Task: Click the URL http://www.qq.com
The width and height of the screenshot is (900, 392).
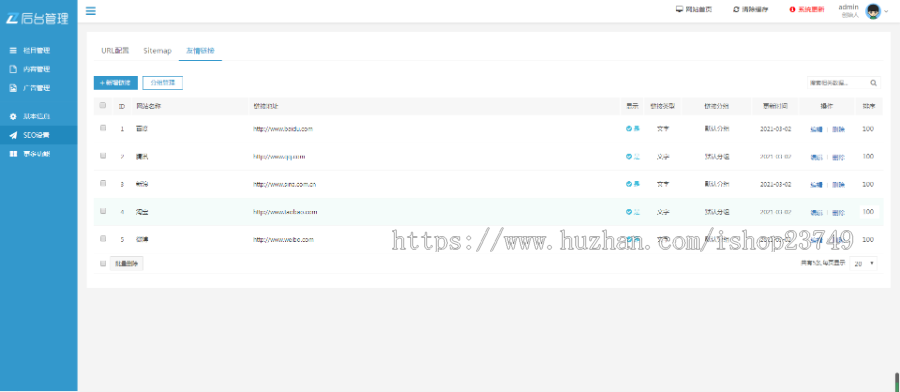Action: 279,156
